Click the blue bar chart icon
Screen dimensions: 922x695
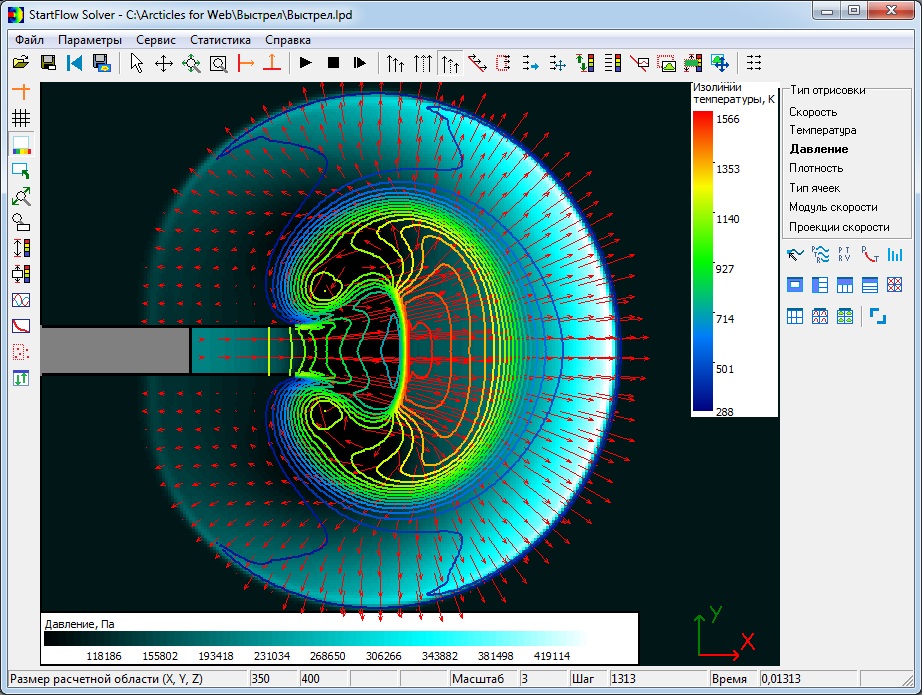pyautogui.click(x=895, y=254)
